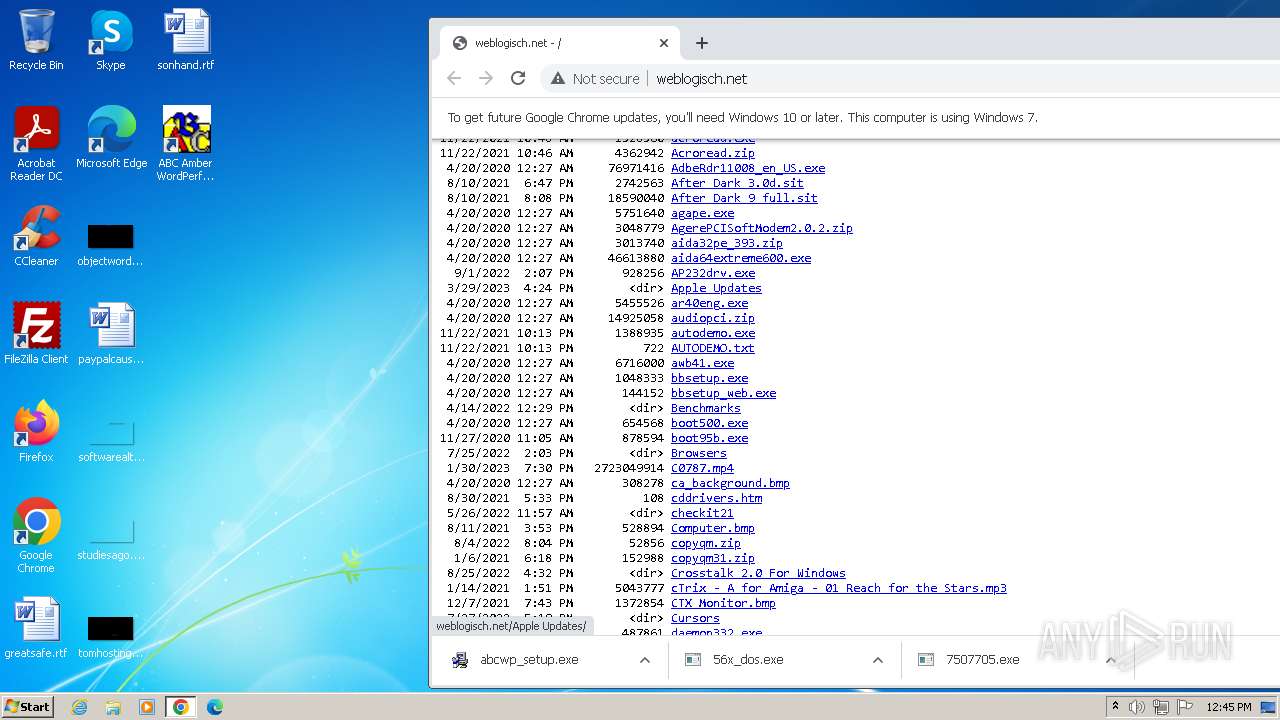Click the agape.exe link

point(702,213)
